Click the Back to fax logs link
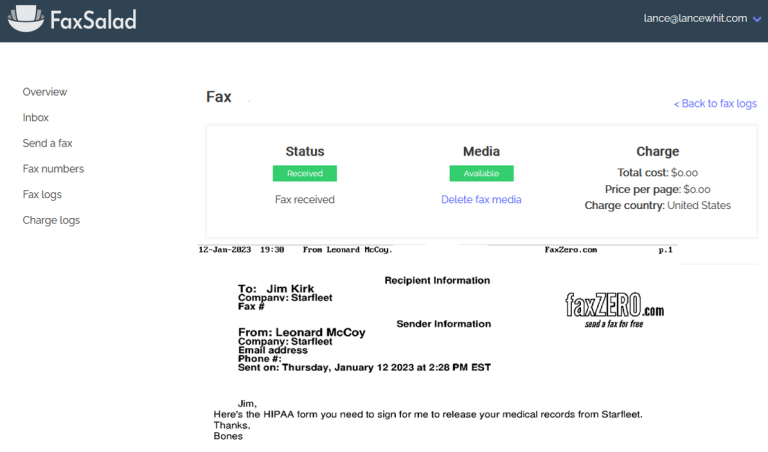Screen dimensions: 768x452 pos(715,104)
